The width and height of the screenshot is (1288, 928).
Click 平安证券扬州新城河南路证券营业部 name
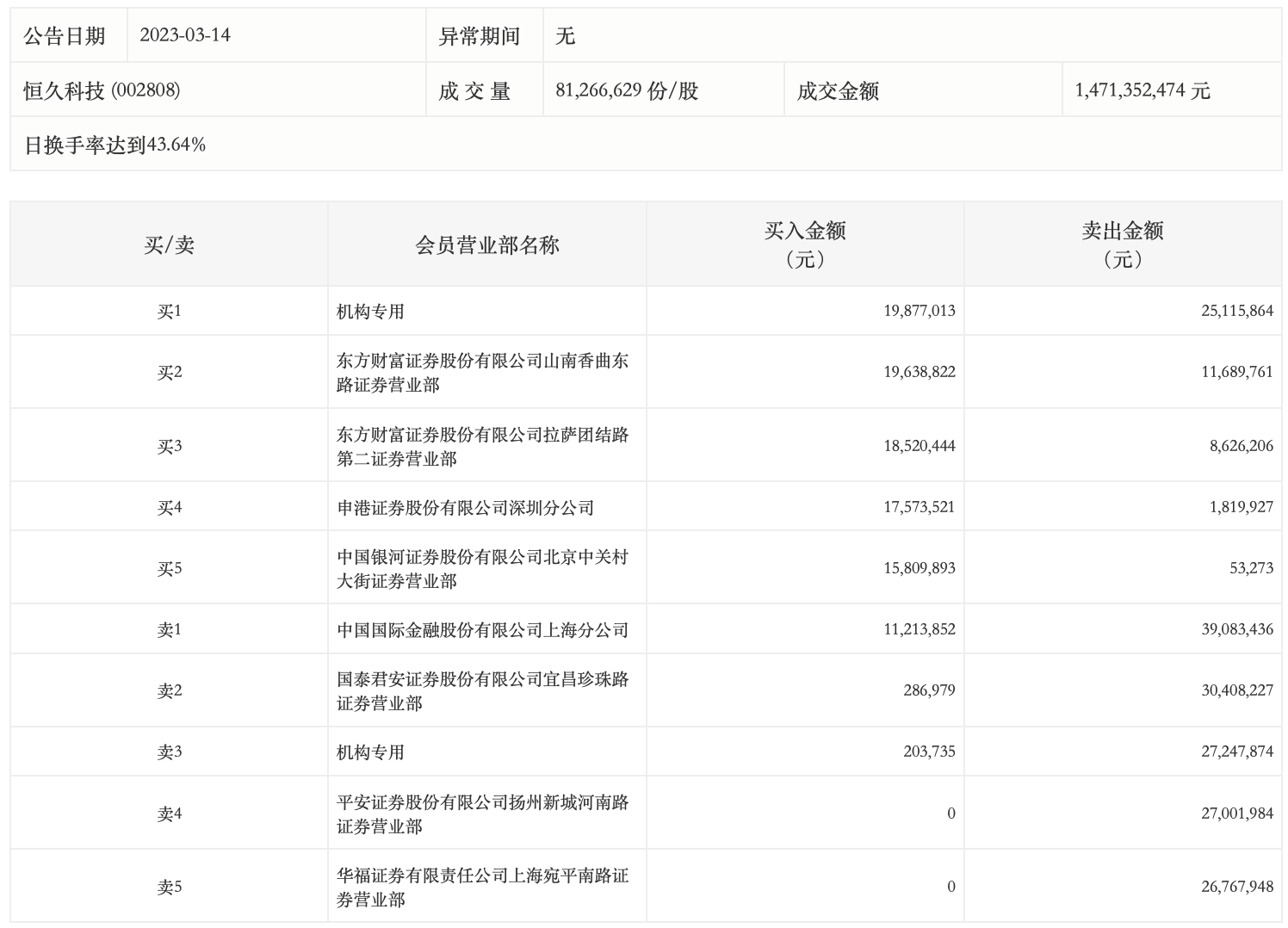pyautogui.click(x=483, y=814)
